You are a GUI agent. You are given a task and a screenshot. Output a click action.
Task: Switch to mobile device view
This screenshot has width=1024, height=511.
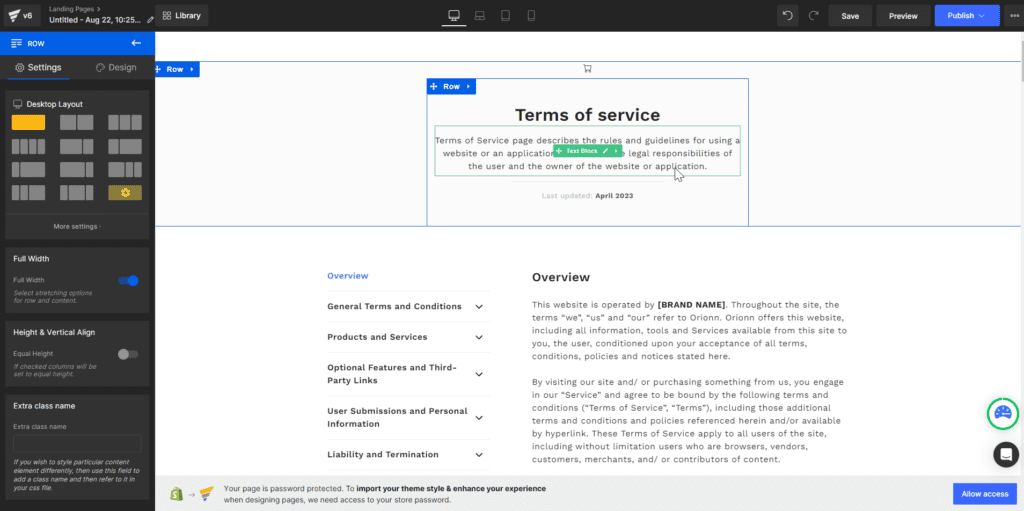click(531, 16)
